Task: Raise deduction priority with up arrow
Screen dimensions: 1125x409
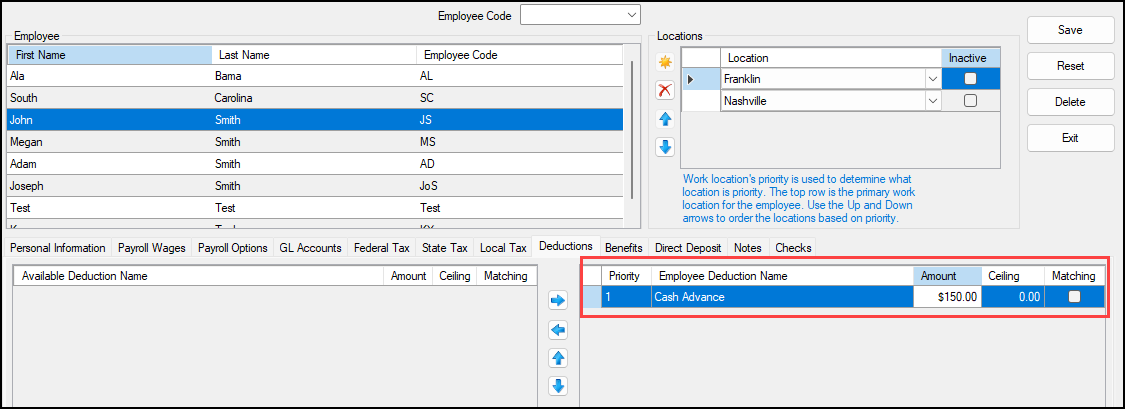Action: [558, 358]
